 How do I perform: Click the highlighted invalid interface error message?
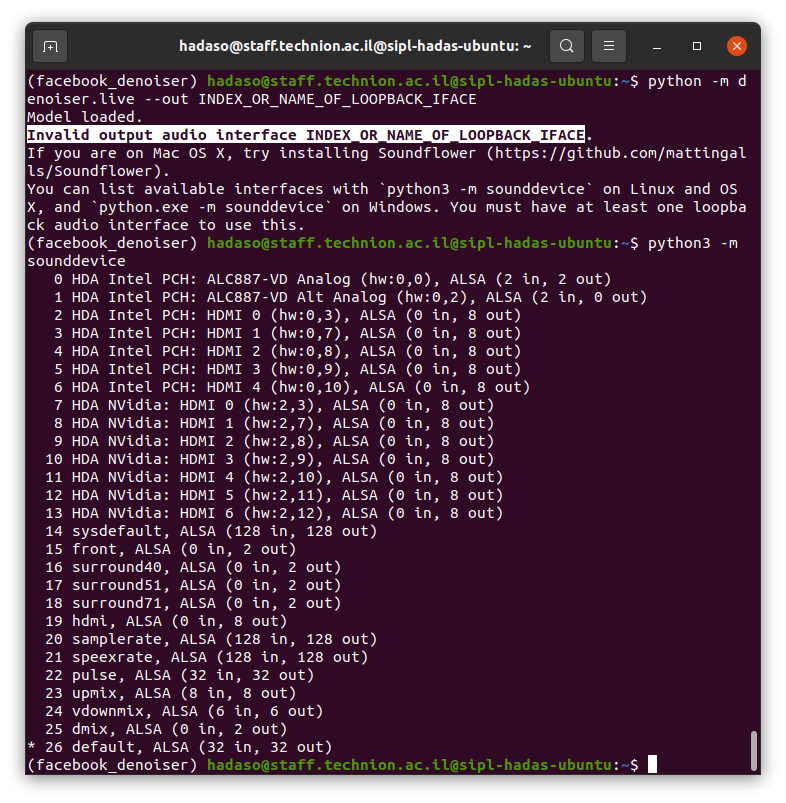tap(300, 134)
